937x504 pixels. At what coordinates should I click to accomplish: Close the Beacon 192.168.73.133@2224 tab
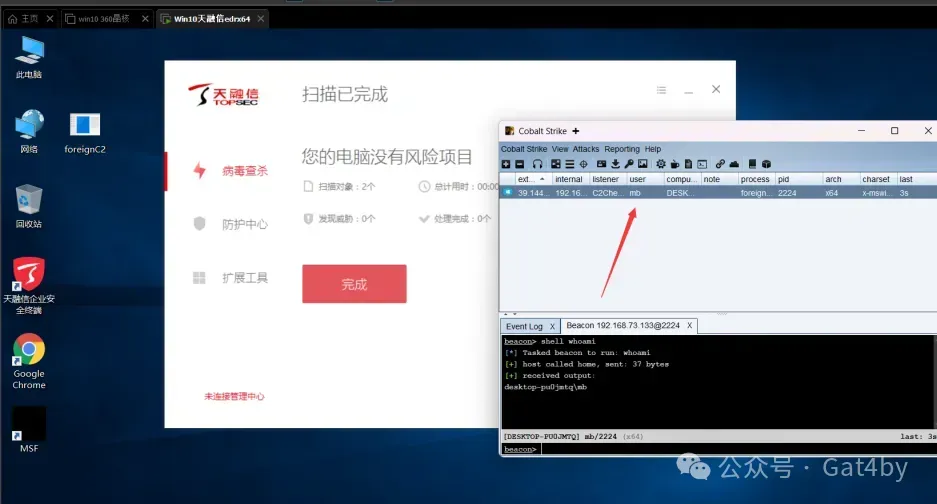(x=689, y=325)
